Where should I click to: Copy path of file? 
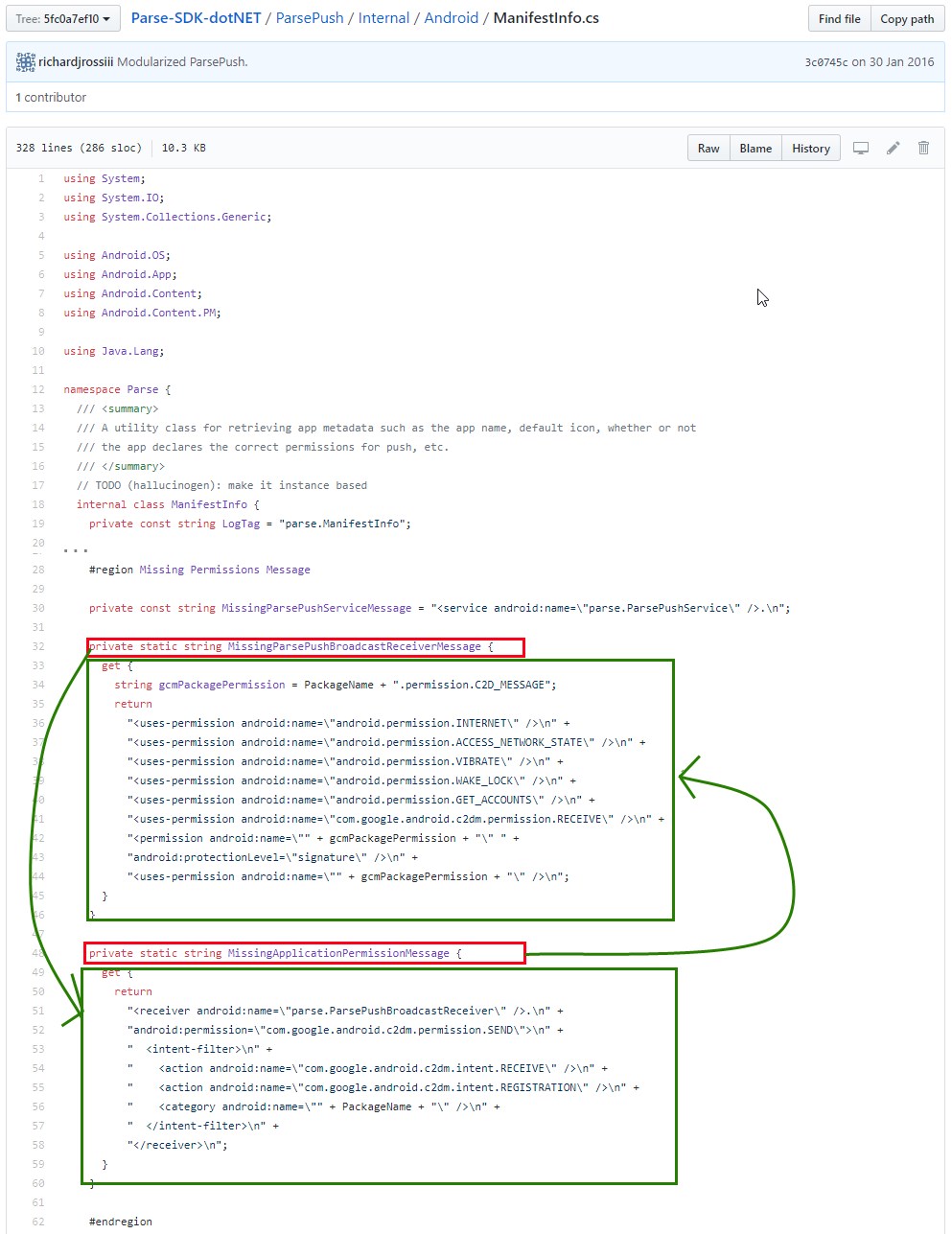tap(907, 18)
